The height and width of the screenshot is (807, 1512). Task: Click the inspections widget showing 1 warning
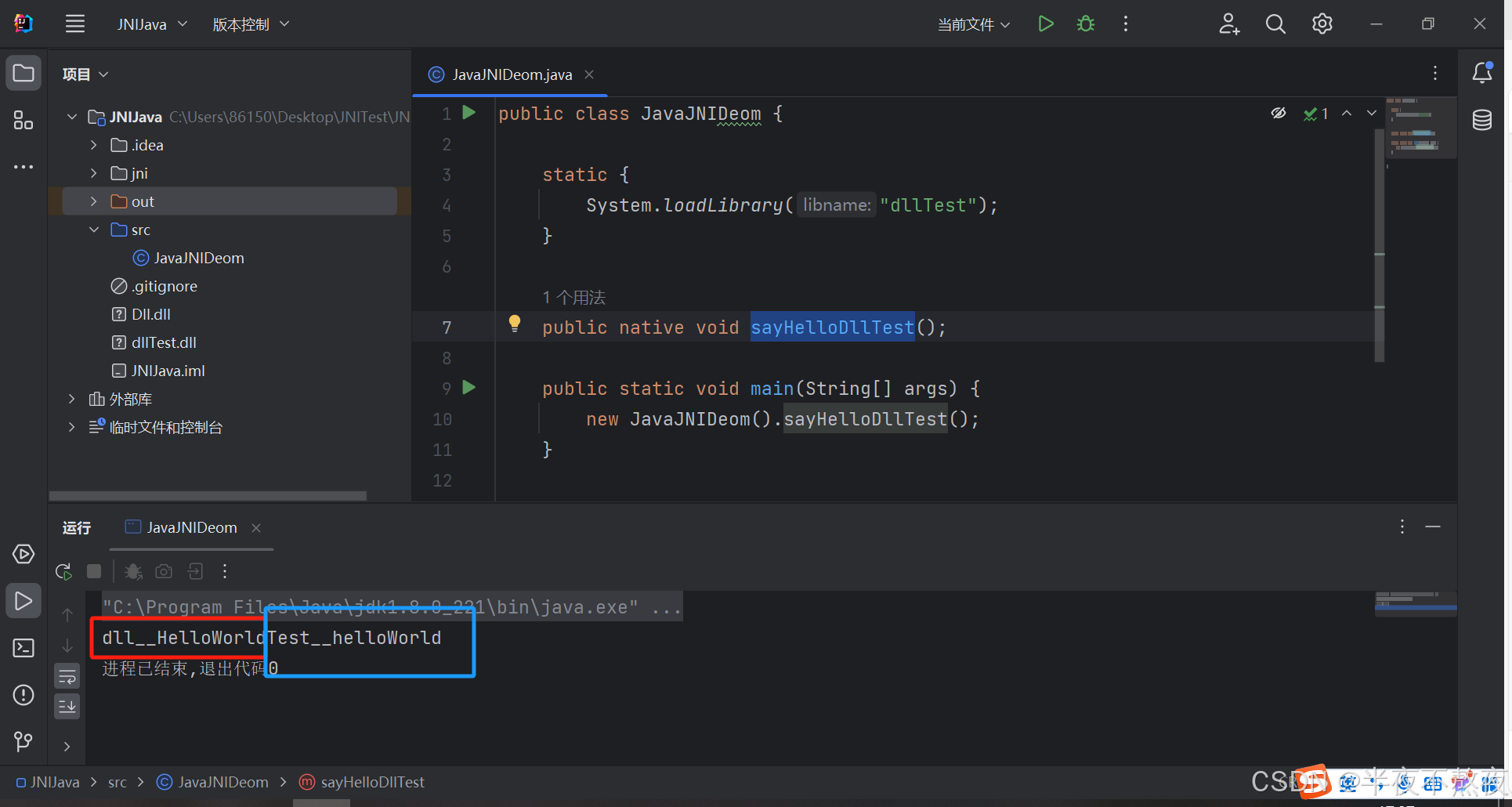pyautogui.click(x=1316, y=113)
